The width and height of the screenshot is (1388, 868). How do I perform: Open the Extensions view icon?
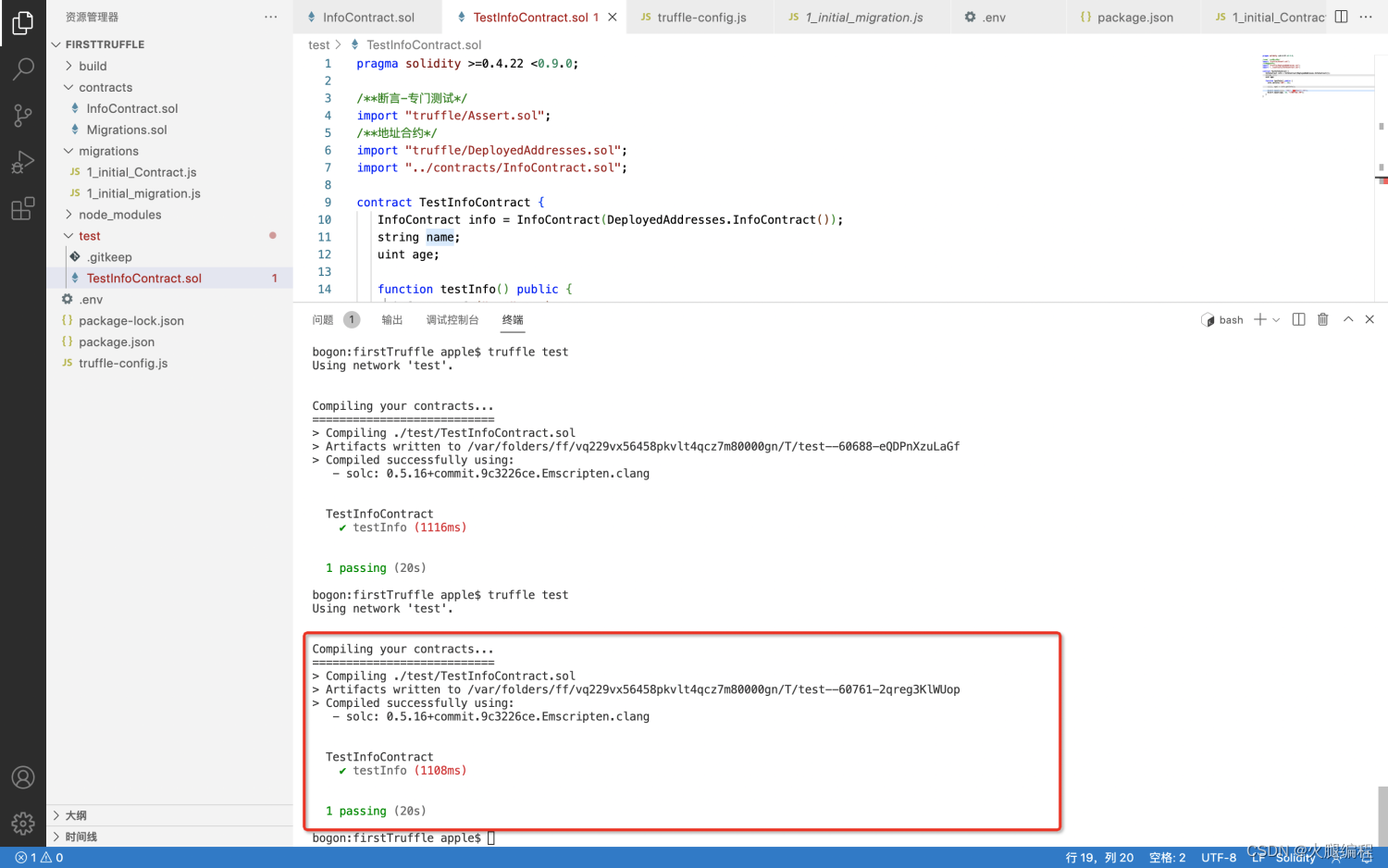(x=23, y=208)
